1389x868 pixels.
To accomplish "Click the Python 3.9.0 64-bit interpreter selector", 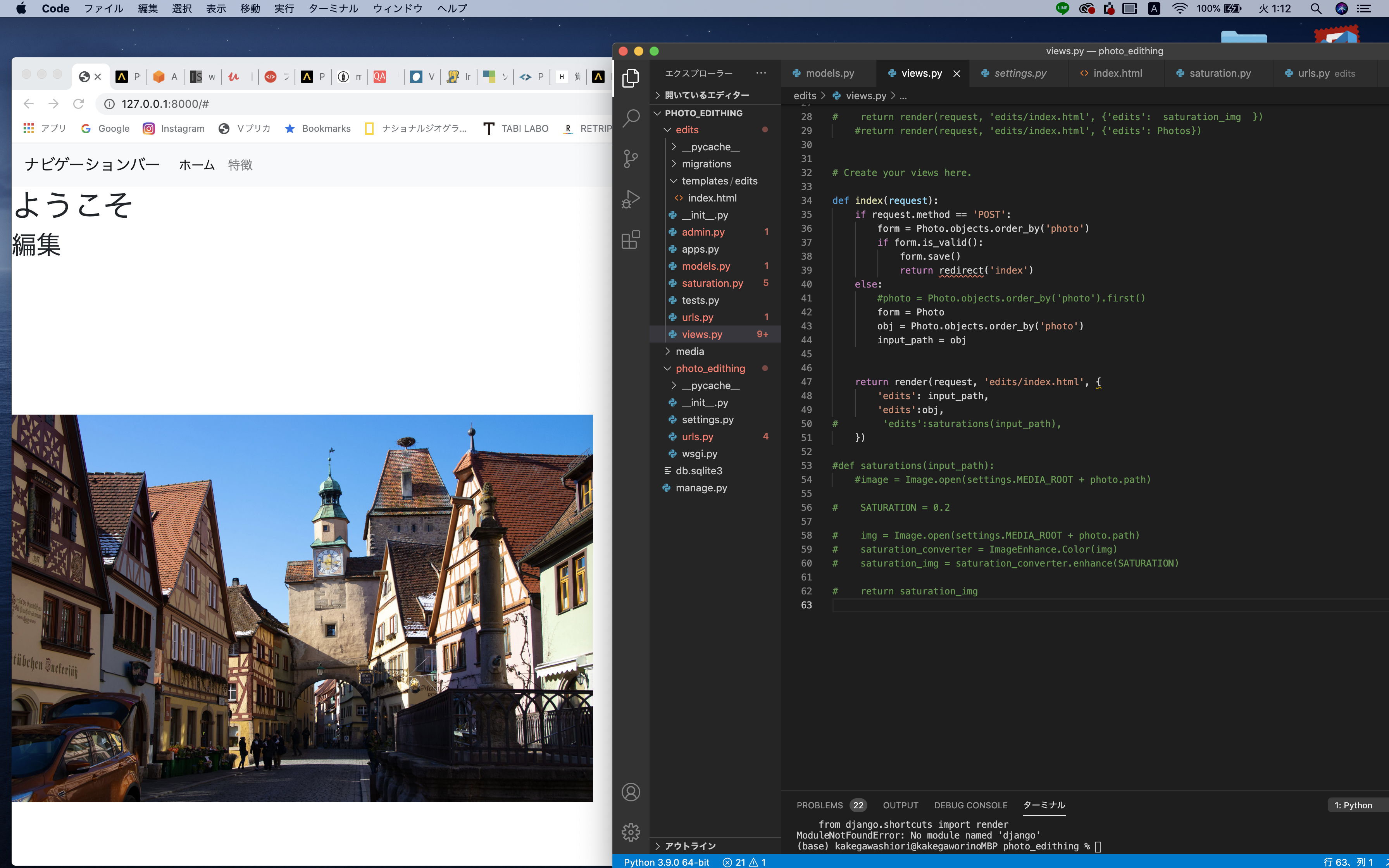I will click(666, 862).
